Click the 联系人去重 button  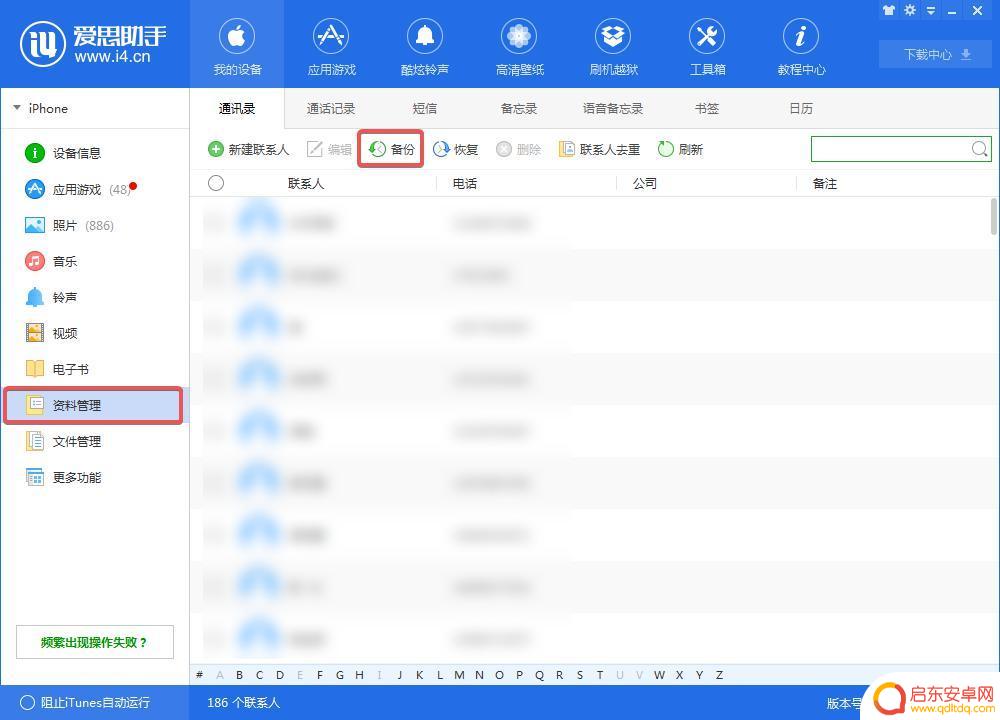(599, 149)
